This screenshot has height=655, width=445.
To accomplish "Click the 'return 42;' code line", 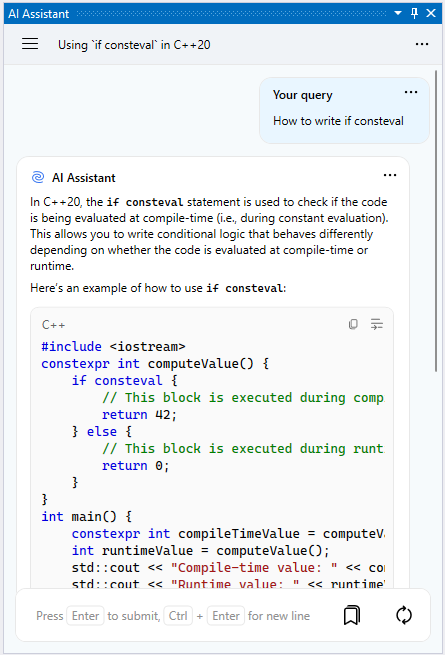I will [x=140, y=414].
